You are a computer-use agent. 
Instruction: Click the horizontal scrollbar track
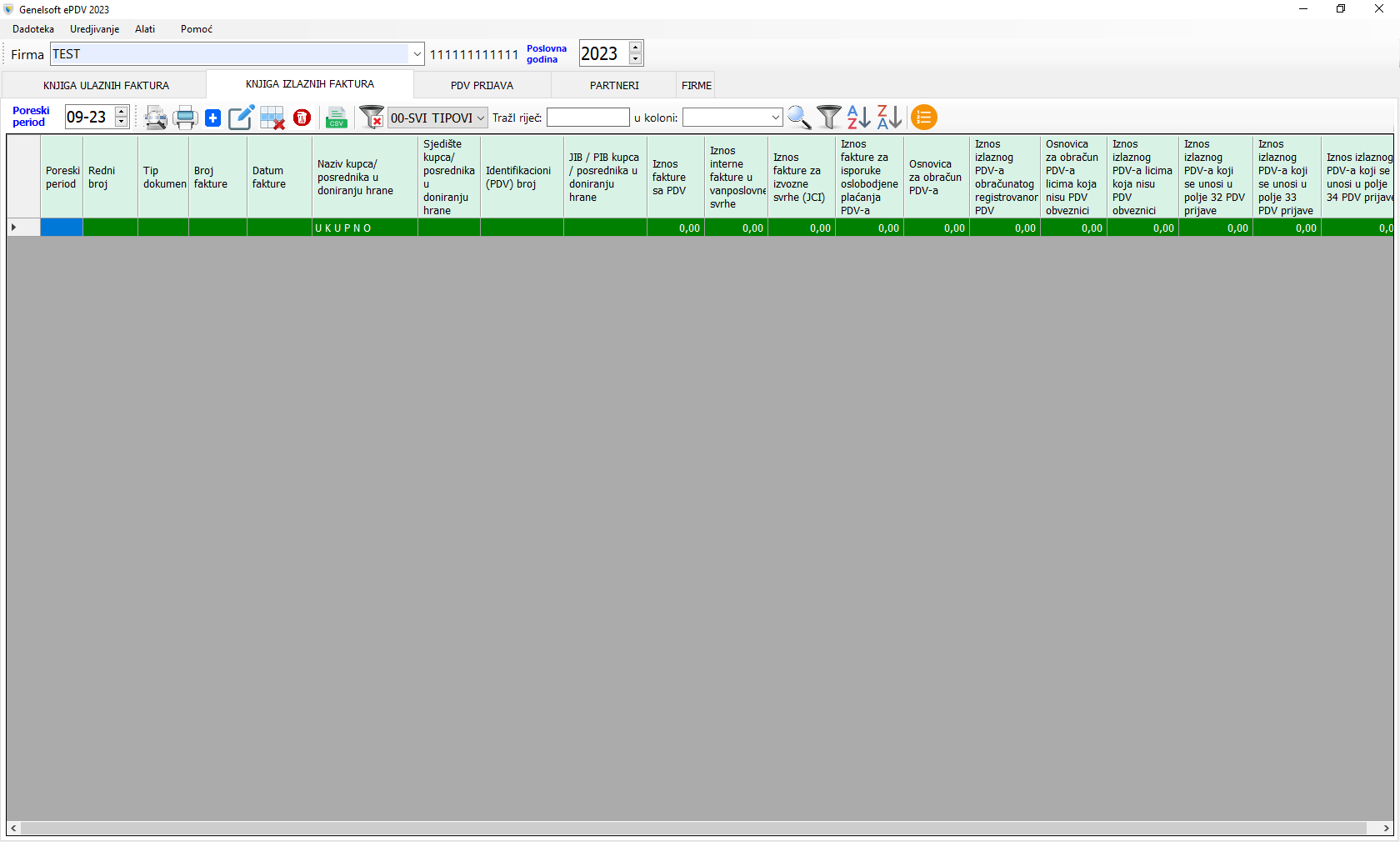point(693,828)
